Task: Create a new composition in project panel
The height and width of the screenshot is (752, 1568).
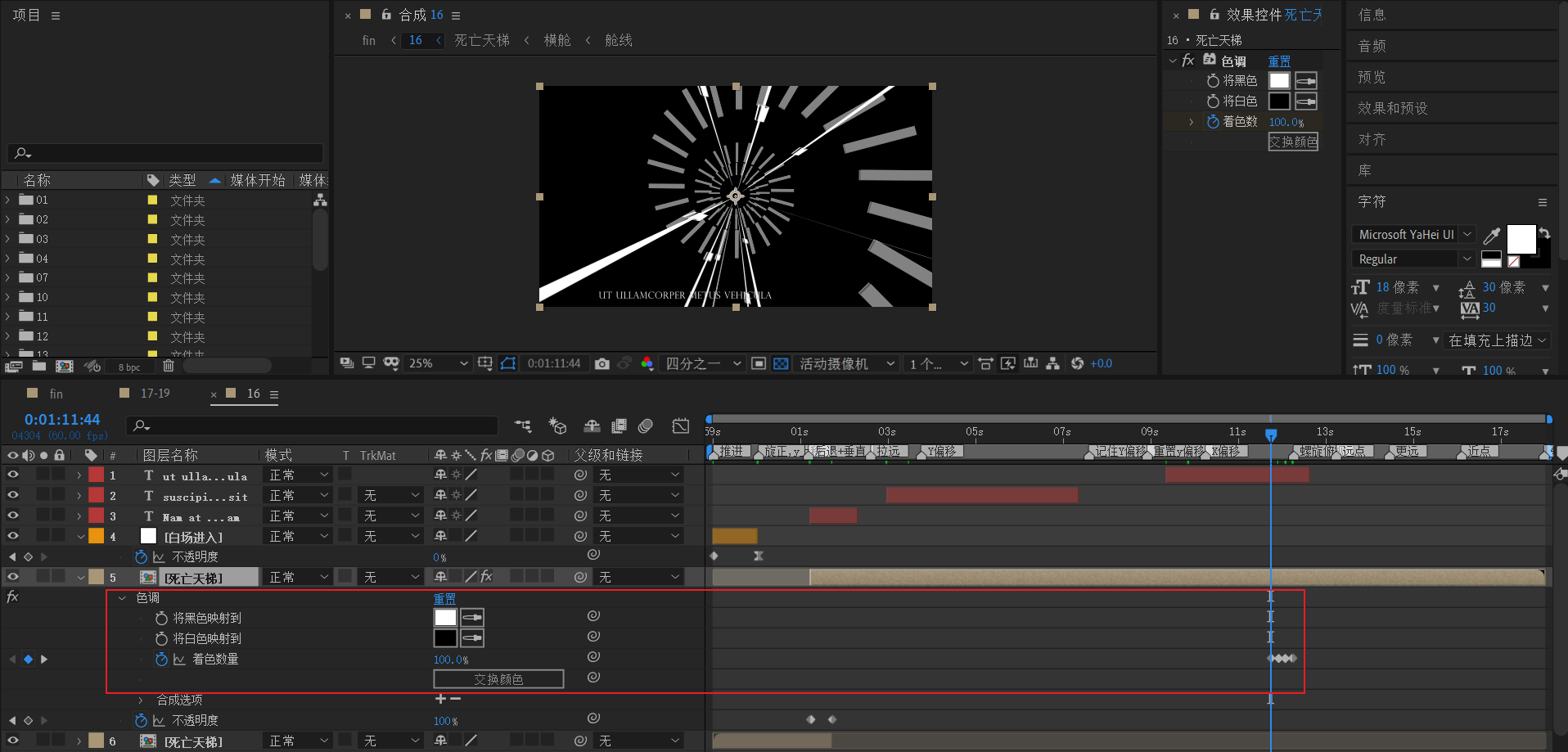Action: point(65,367)
